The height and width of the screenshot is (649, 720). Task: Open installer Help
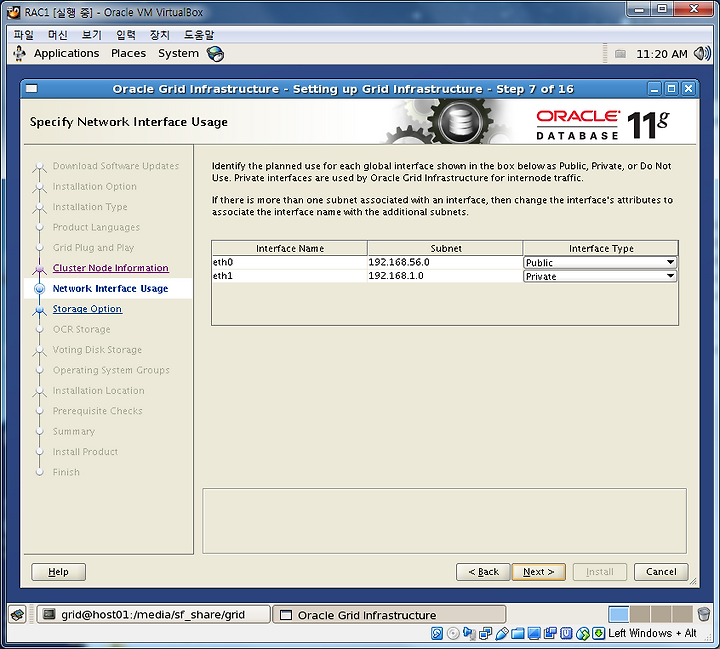coord(58,572)
